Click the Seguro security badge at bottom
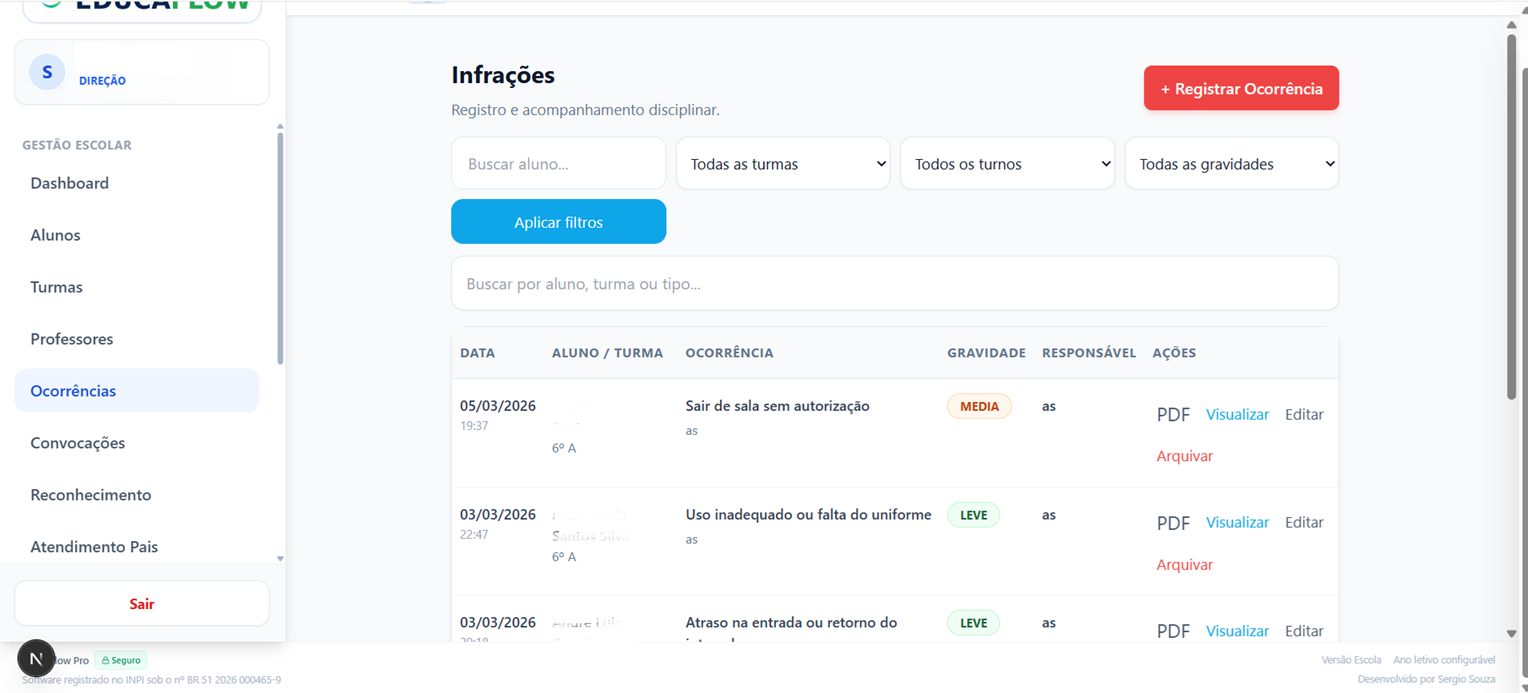The height and width of the screenshot is (693, 1528). 120,660
